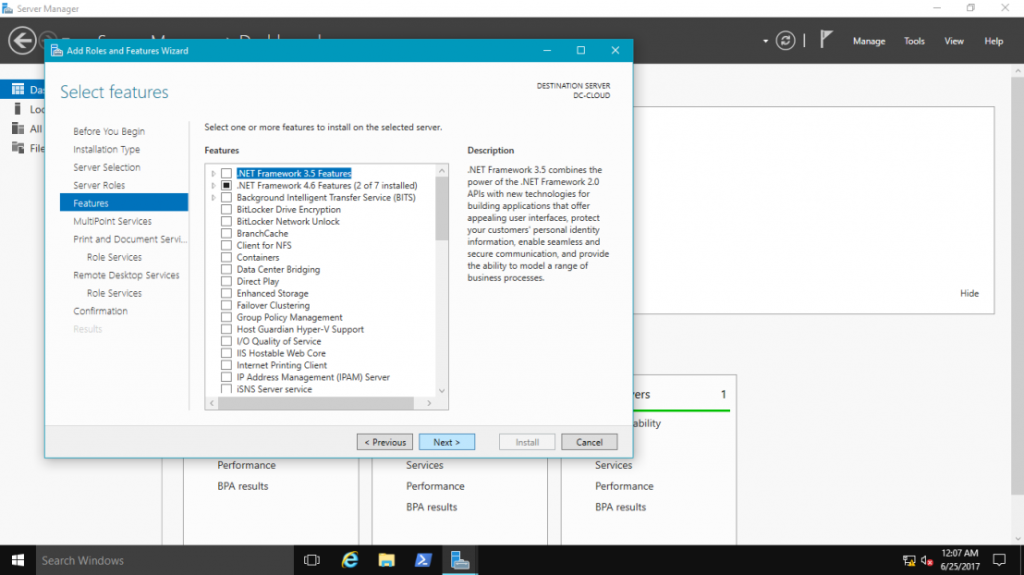1024x575 pixels.
Task: Click Hide in the Server Manager dashboard
Action: (969, 293)
